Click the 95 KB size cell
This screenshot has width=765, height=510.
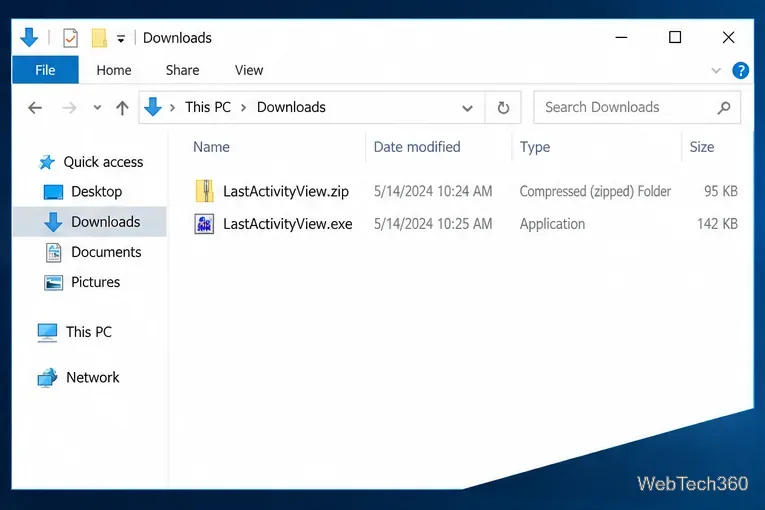point(721,191)
